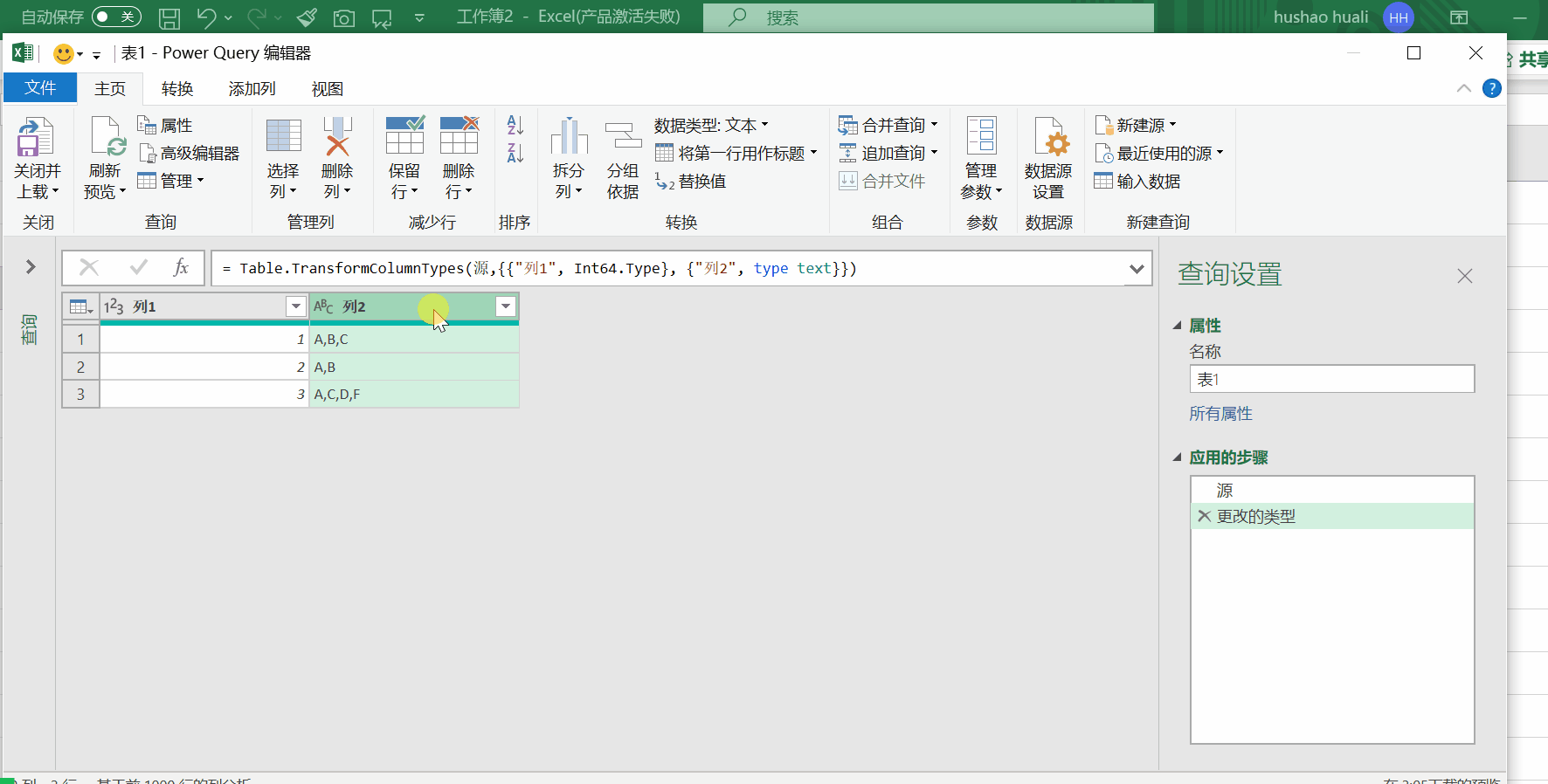1548x784 pixels.
Task: Open Properties (属性) in query group
Action: (165, 126)
